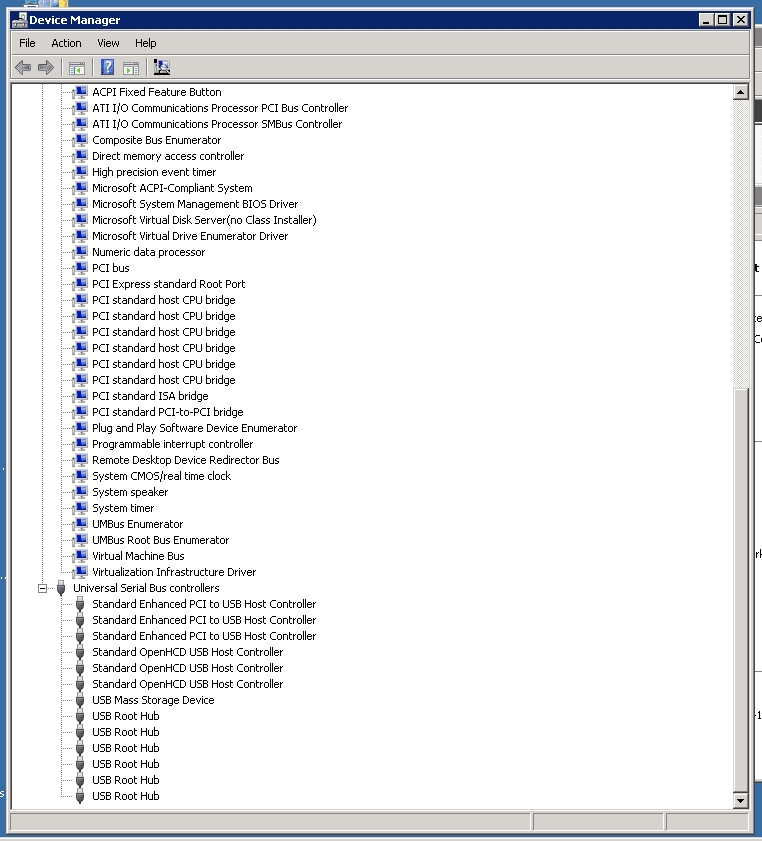Select the first Standard OpenHCD USB Host Controller
This screenshot has height=841, width=762.
pos(188,653)
